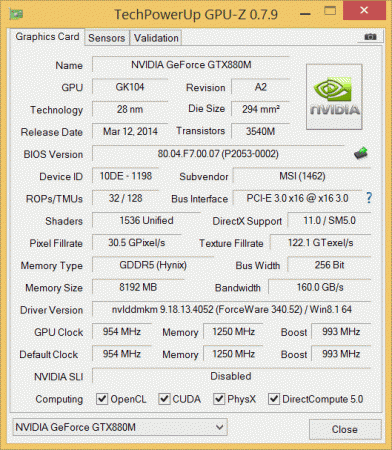Click the GPU-Z app icon in title bar
This screenshot has width=392, height=450.
[x=16, y=14]
